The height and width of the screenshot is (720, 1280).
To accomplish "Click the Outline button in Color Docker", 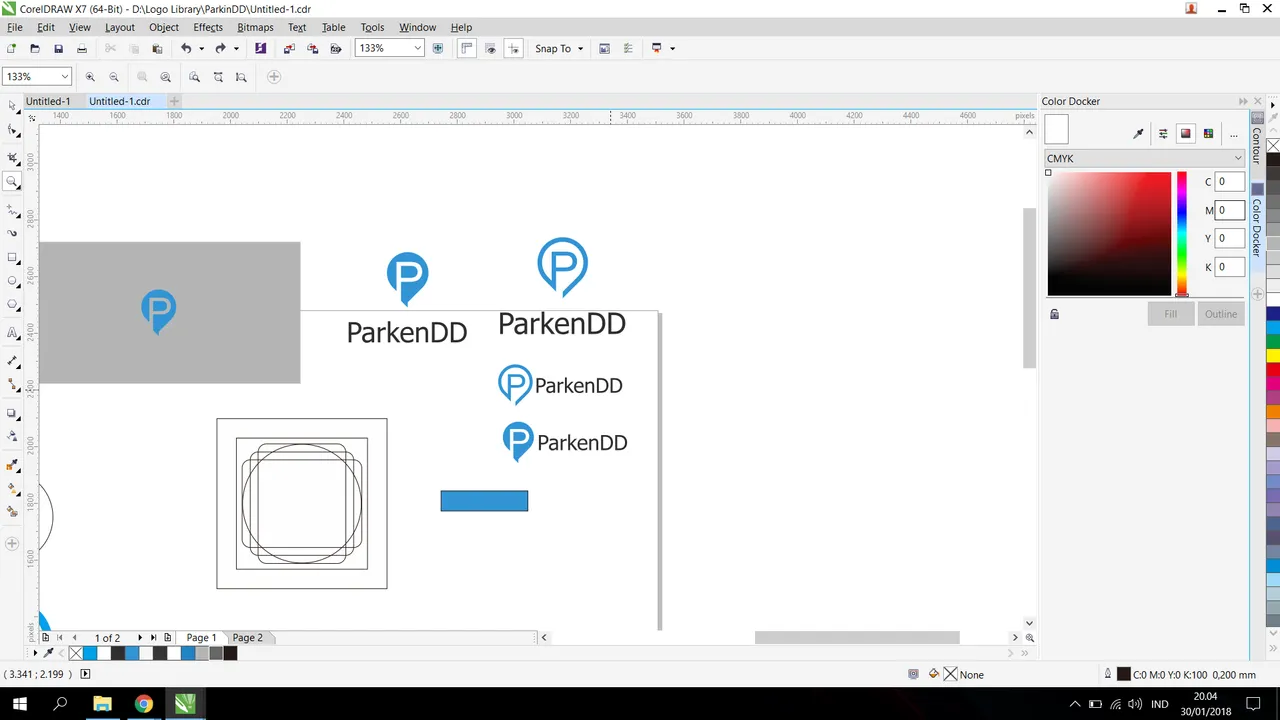I will (x=1220, y=314).
